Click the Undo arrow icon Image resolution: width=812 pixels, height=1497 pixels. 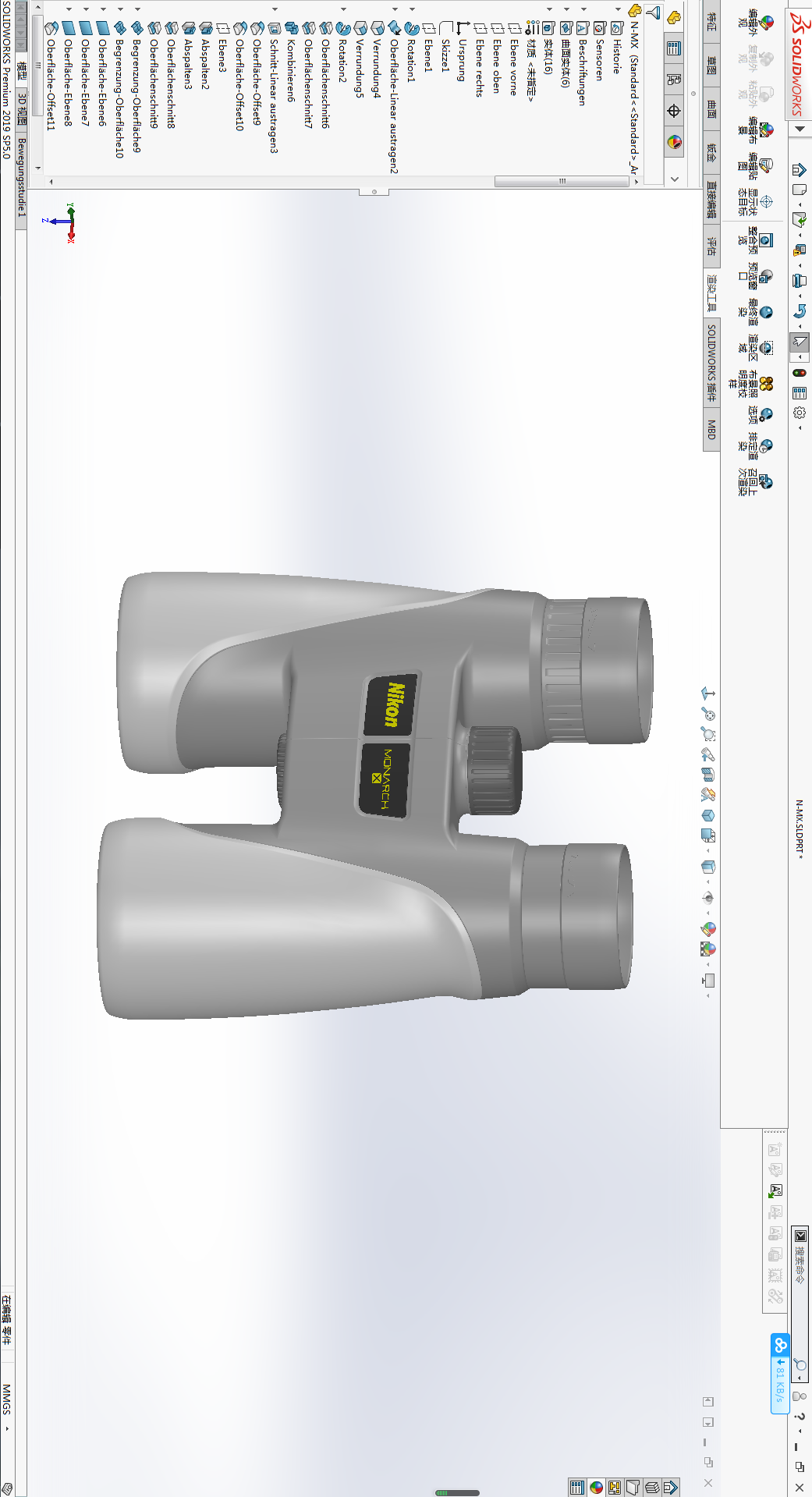tap(799, 311)
